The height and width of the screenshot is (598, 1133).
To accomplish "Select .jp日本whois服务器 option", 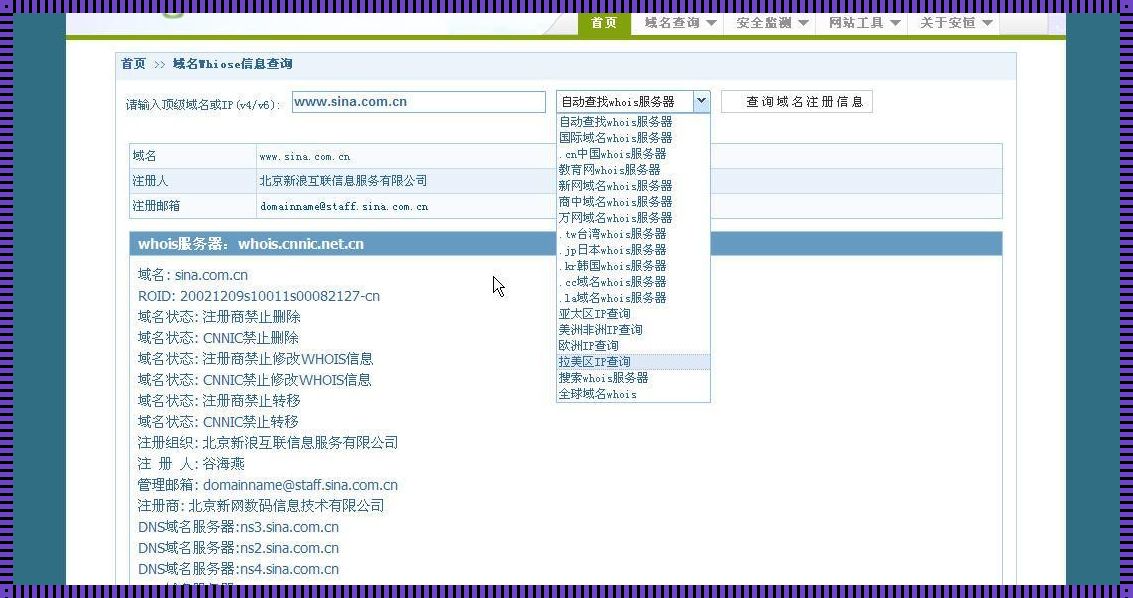I will pyautogui.click(x=633, y=250).
